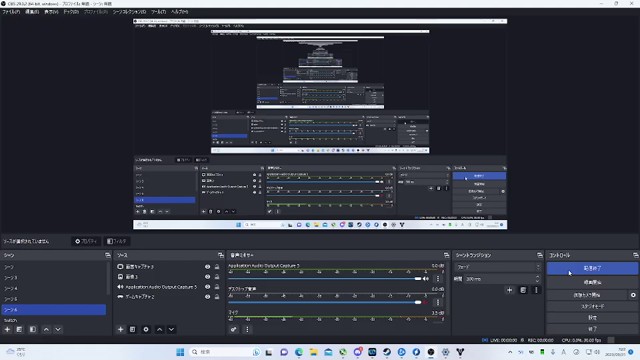Open options menu for デスクトップ音声 channel
Image resolution: width=640 pixels, height=360 pixels.
(x=438, y=302)
